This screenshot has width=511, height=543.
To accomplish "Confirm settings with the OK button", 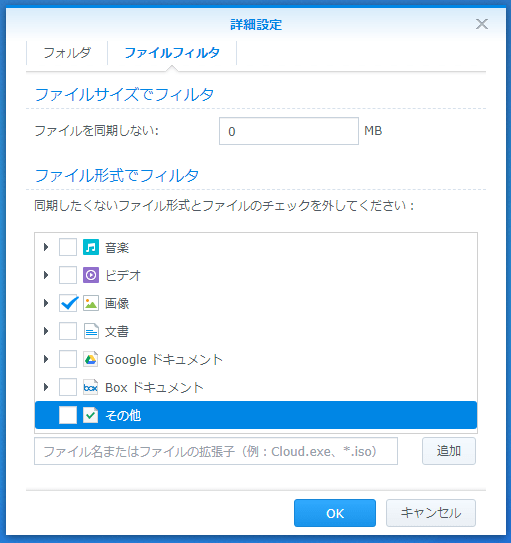I will pyautogui.click(x=335, y=513).
